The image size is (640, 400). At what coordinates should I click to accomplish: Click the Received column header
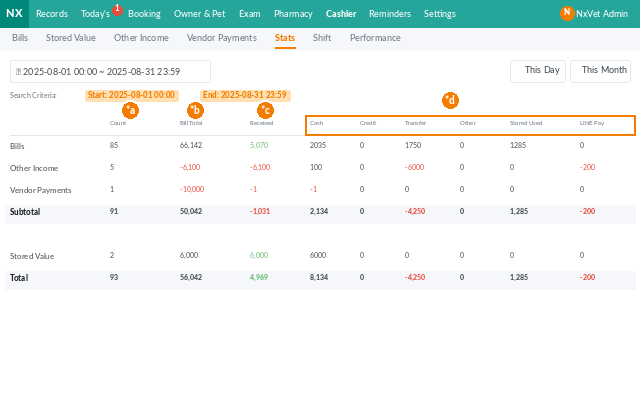[261, 123]
